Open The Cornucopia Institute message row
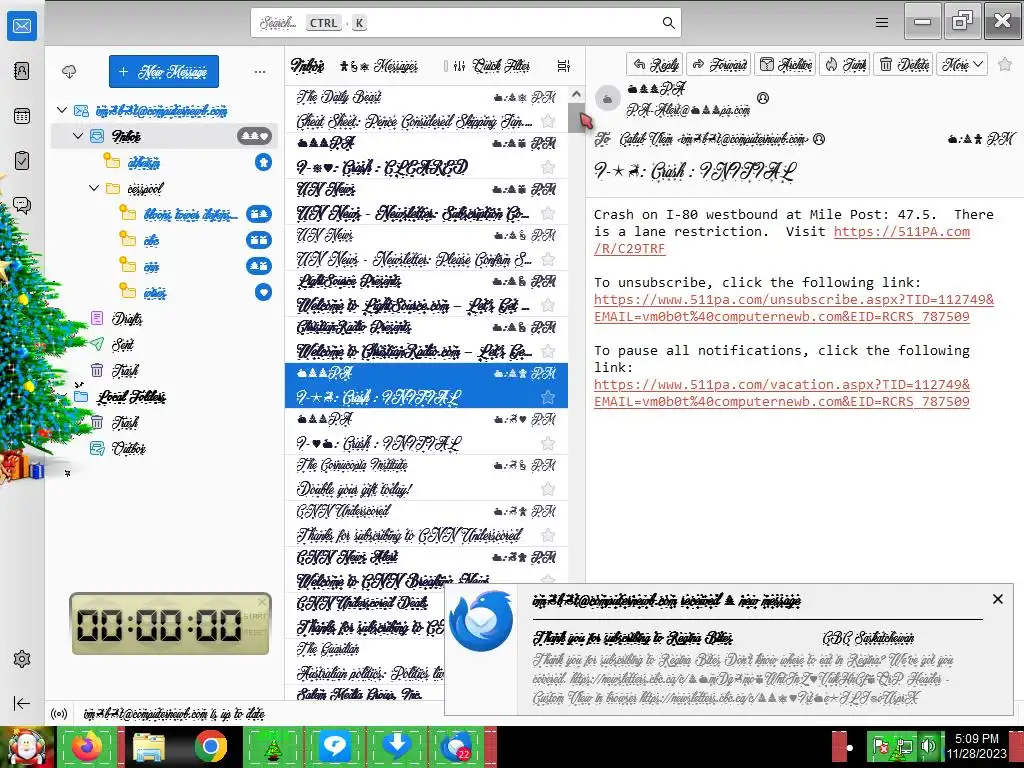The image size is (1024, 768). (426, 477)
